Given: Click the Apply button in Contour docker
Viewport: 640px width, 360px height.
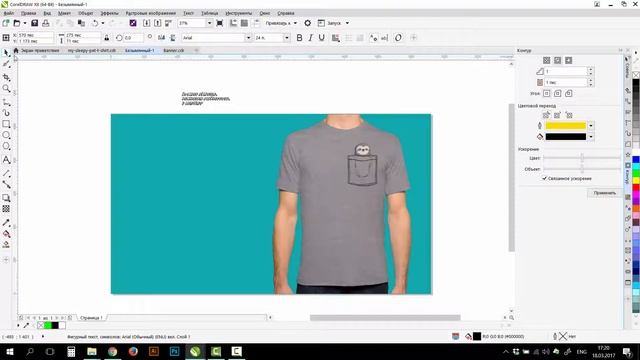Looking at the screenshot, I should (x=604, y=193).
